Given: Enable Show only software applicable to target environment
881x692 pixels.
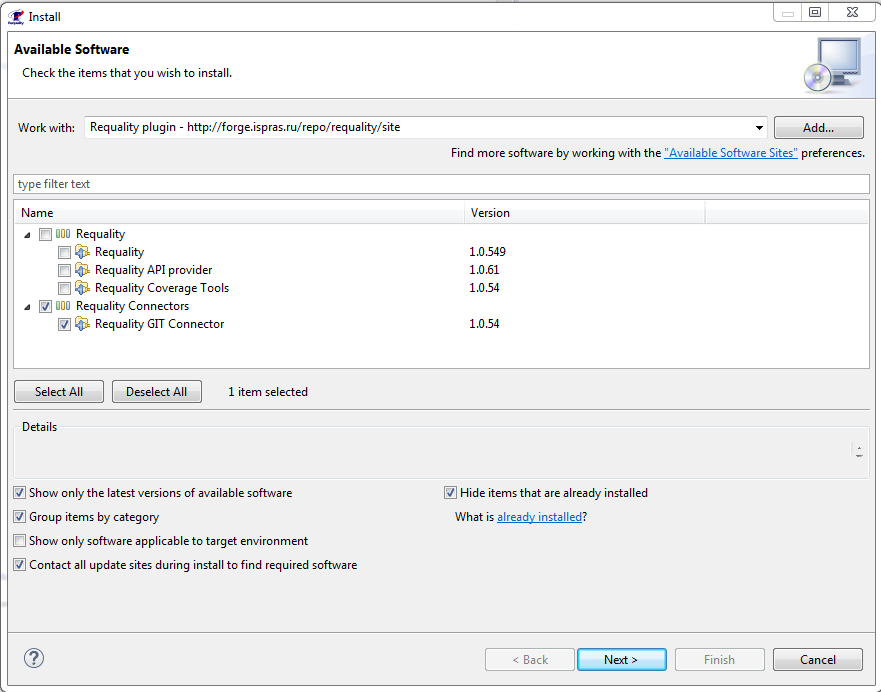Looking at the screenshot, I should coord(20,540).
